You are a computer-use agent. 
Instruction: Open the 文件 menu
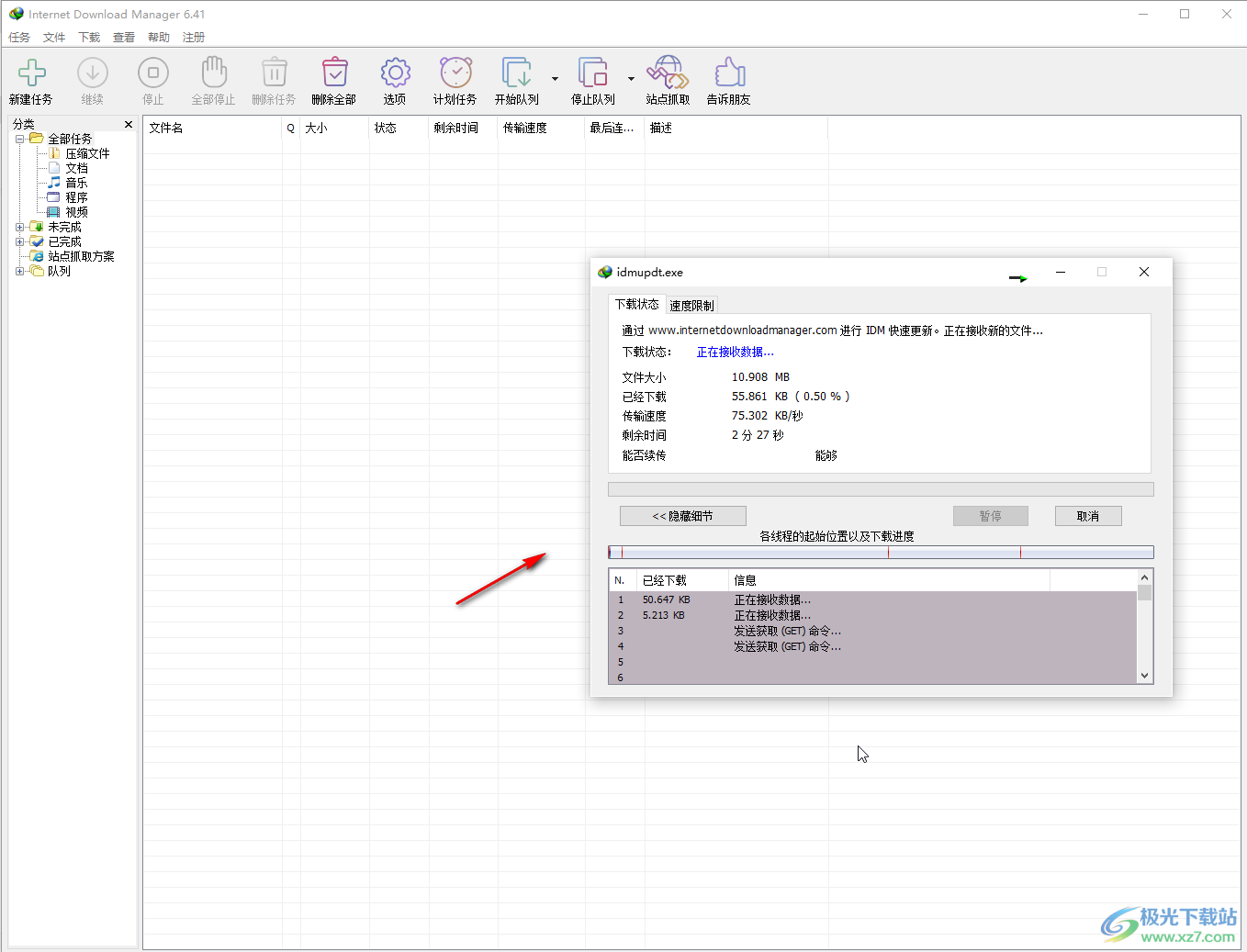54,38
